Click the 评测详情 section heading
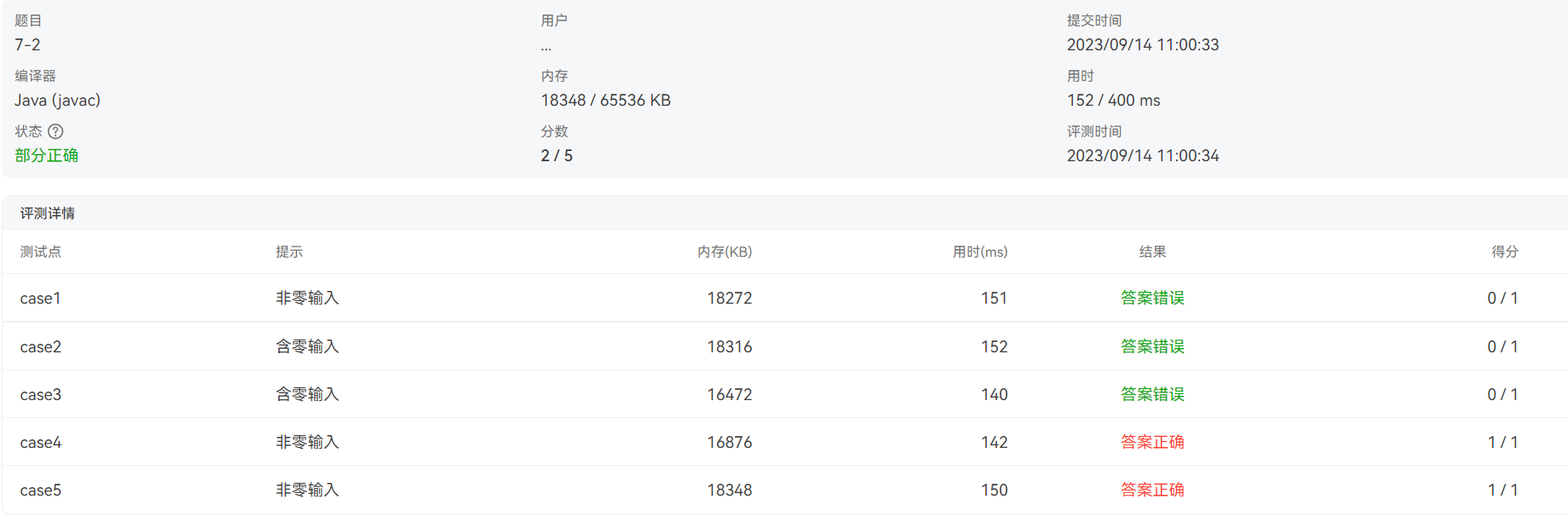Viewport: 1568px width, 517px height. pyautogui.click(x=47, y=213)
